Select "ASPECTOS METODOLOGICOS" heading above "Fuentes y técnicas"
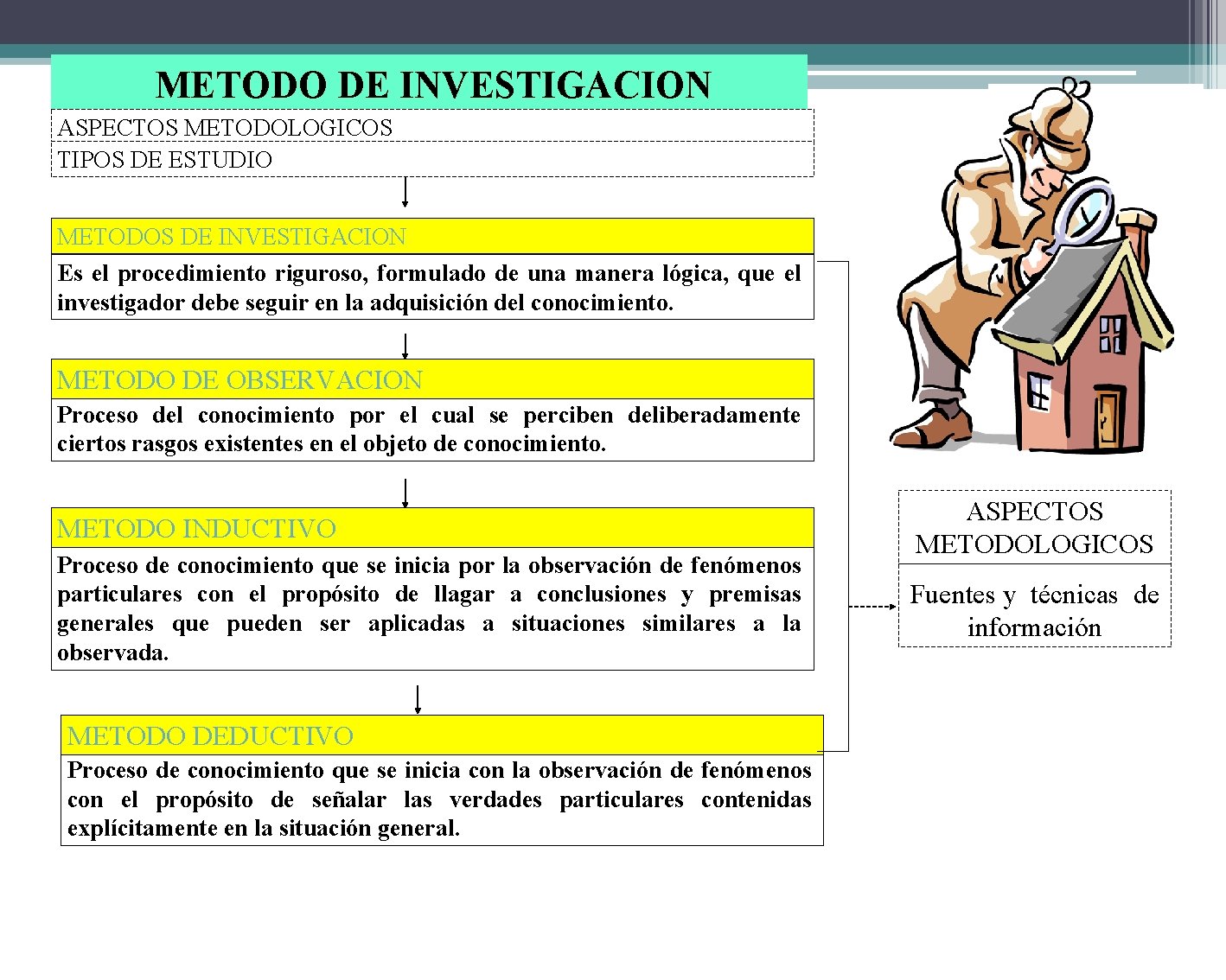Screen dimensions: 1226x980 pyautogui.click(x=1034, y=527)
